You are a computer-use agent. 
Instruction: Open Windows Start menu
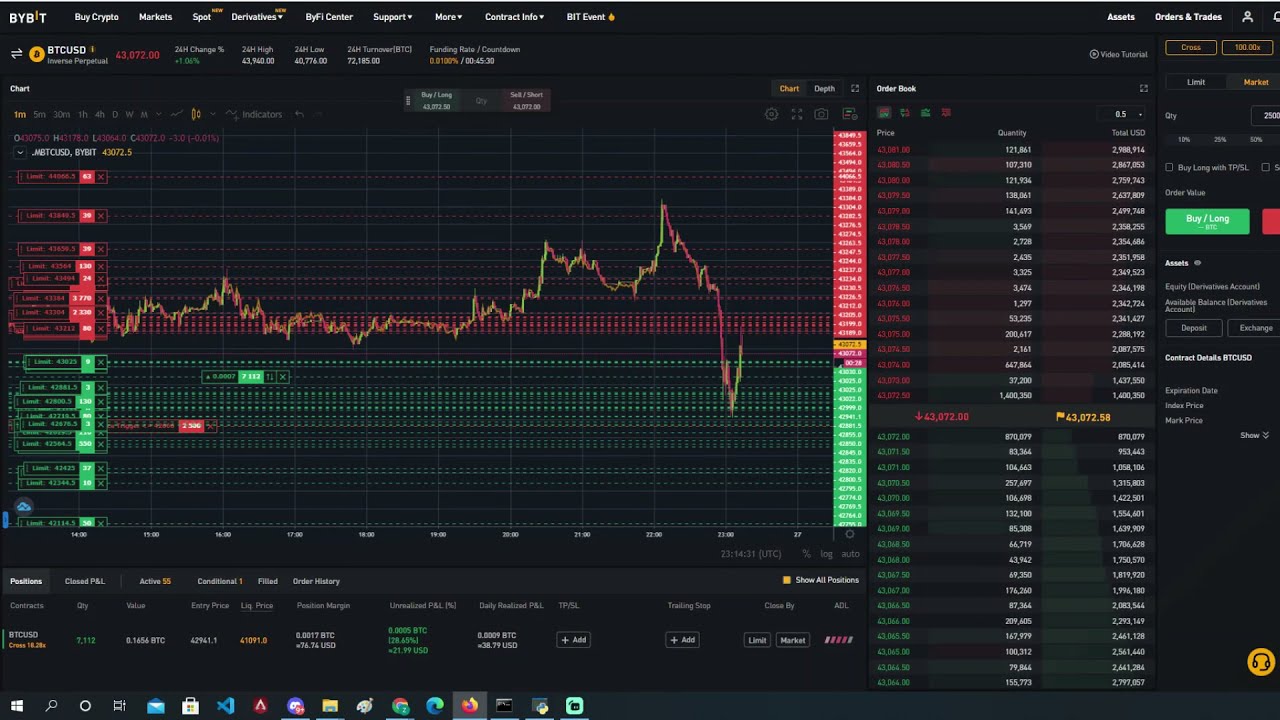pos(17,706)
